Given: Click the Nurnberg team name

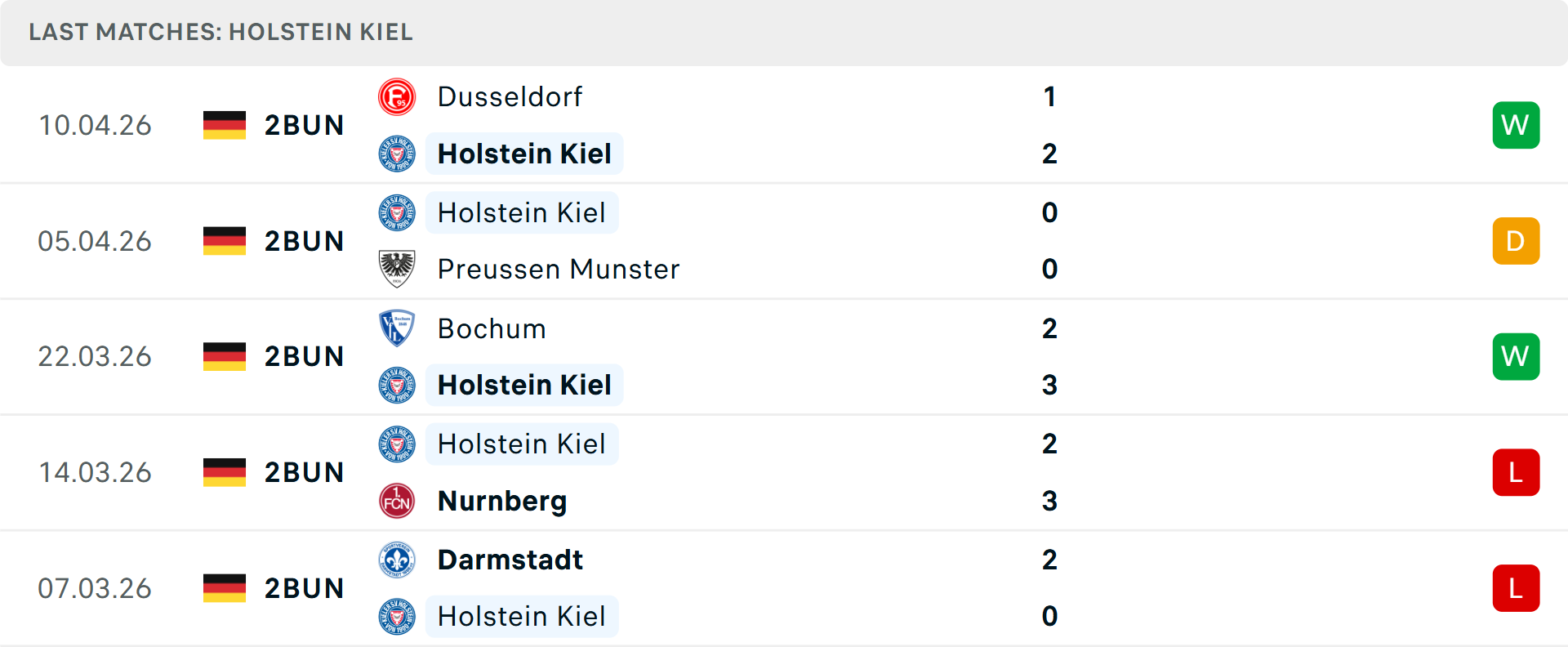Looking at the screenshot, I should pos(501,501).
